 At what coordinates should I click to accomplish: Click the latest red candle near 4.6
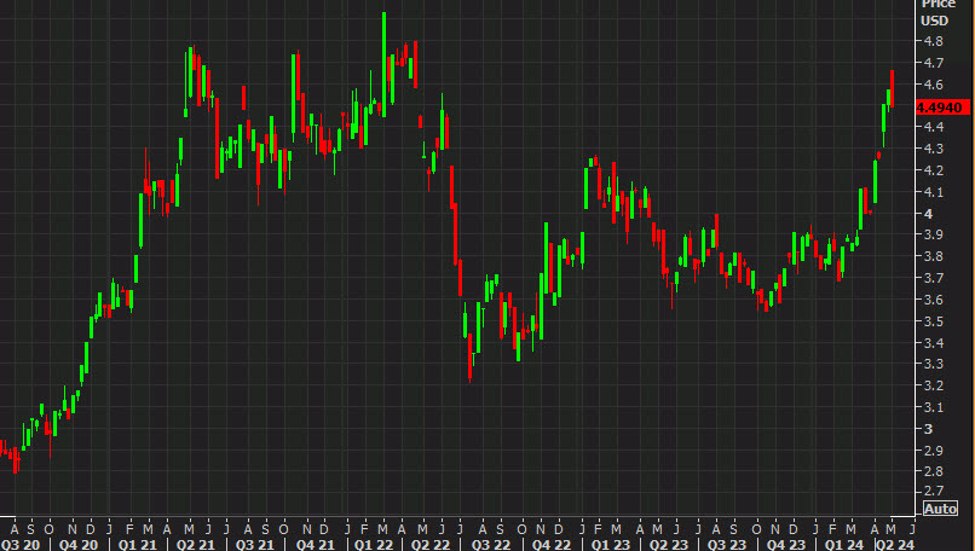tap(892, 86)
